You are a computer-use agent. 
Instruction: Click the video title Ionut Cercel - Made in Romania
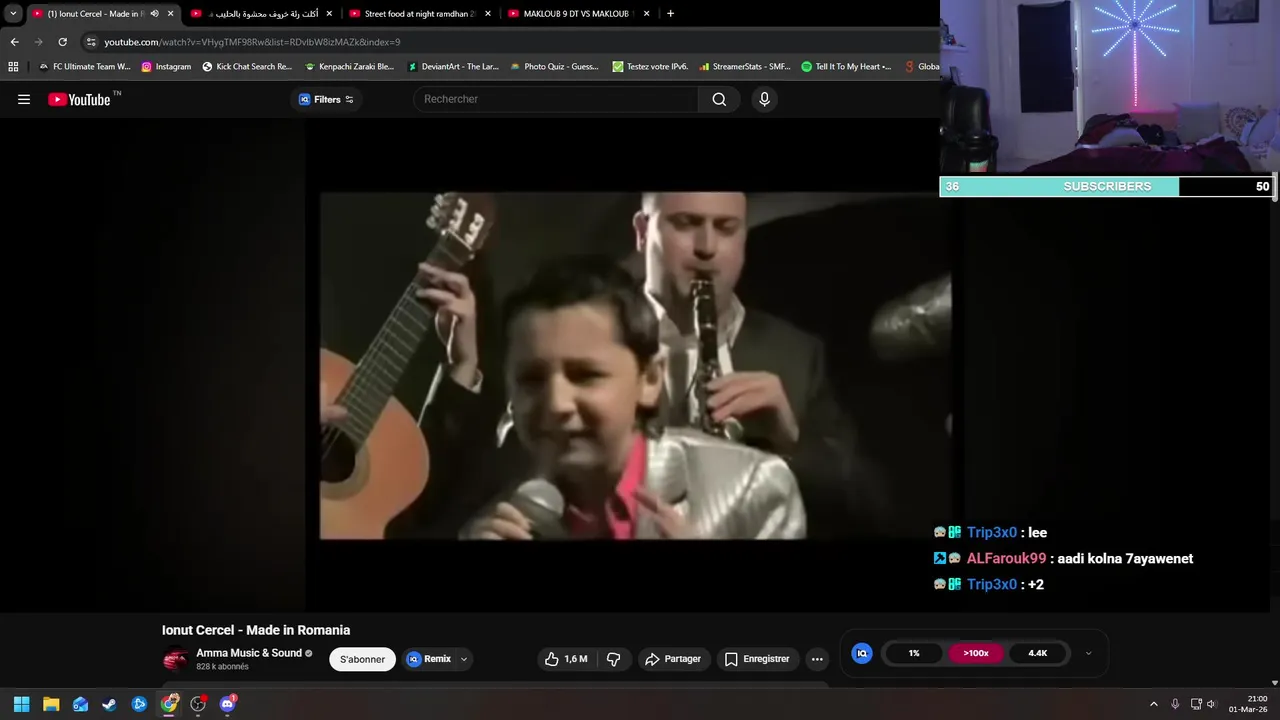click(x=256, y=630)
